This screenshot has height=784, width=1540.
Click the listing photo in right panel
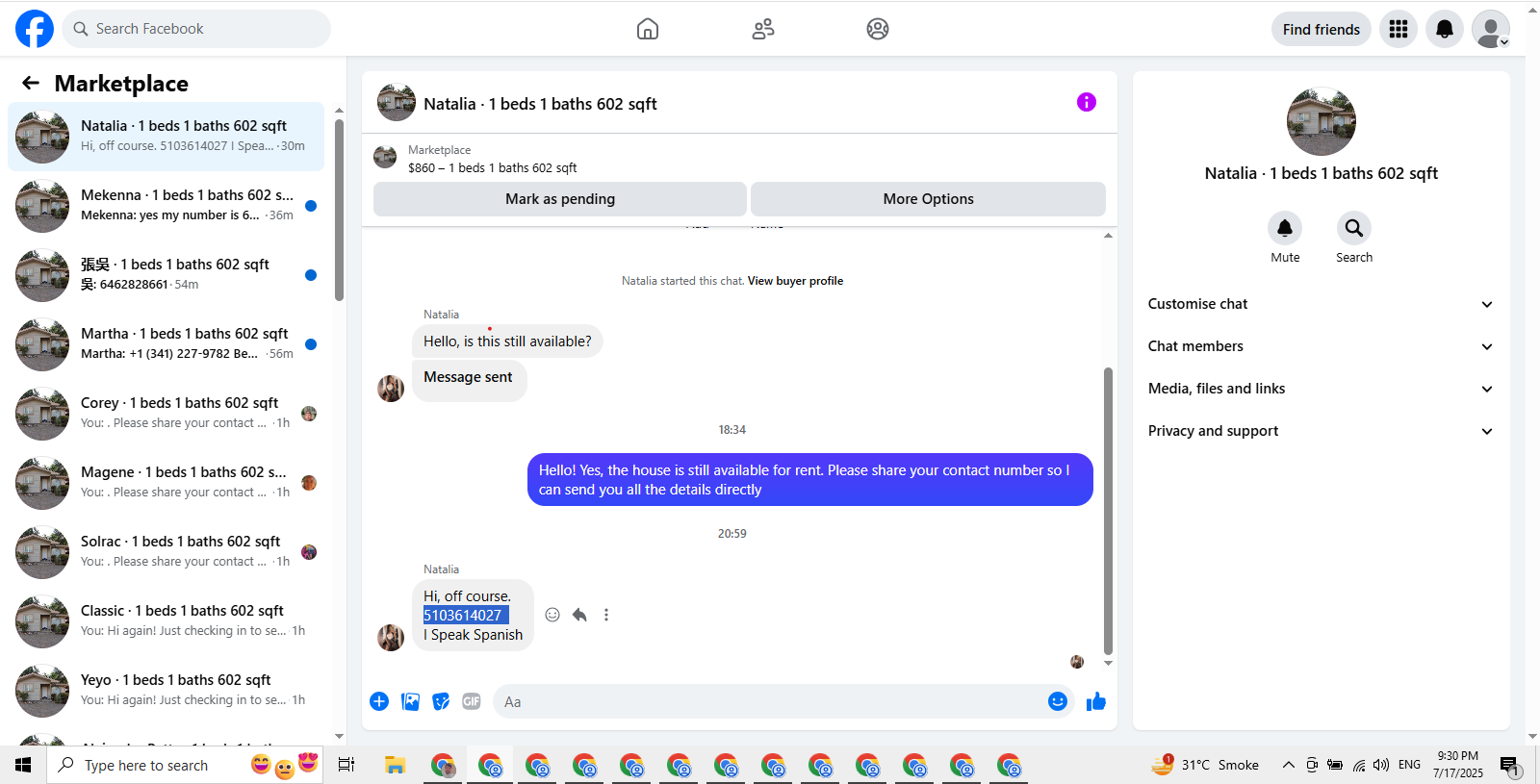(1322, 121)
